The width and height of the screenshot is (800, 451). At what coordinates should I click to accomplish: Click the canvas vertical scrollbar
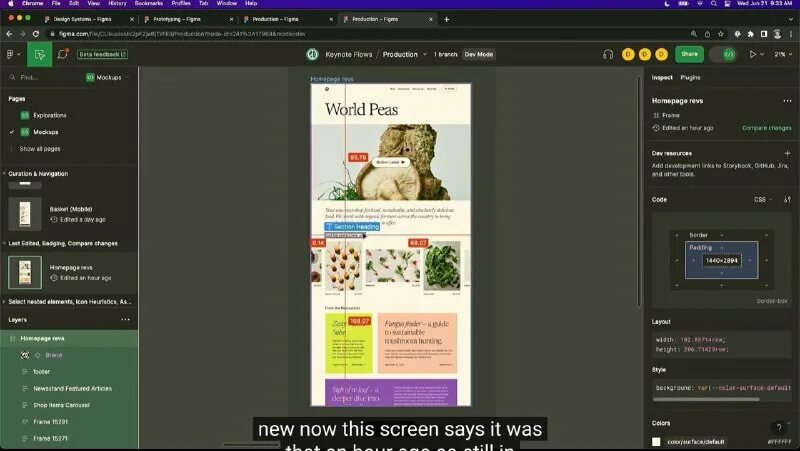coord(639,191)
